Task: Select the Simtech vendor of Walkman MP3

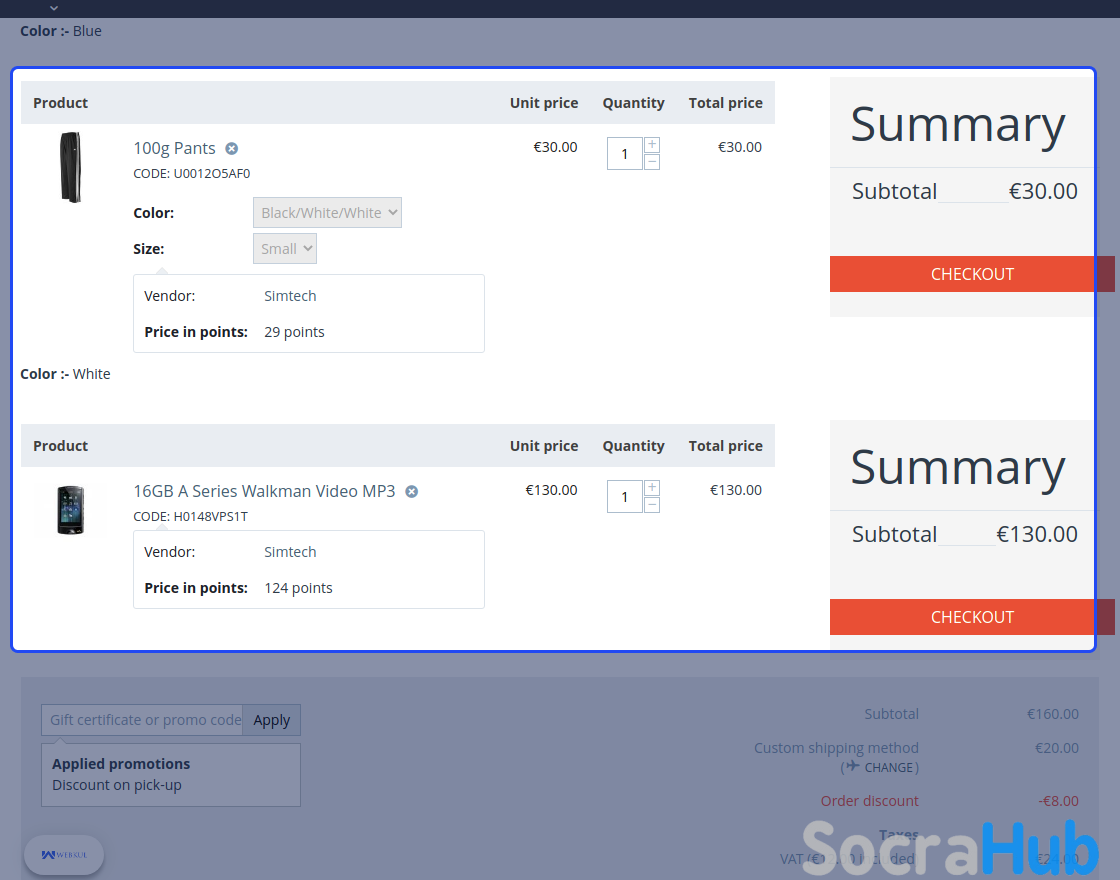Action: pos(290,552)
